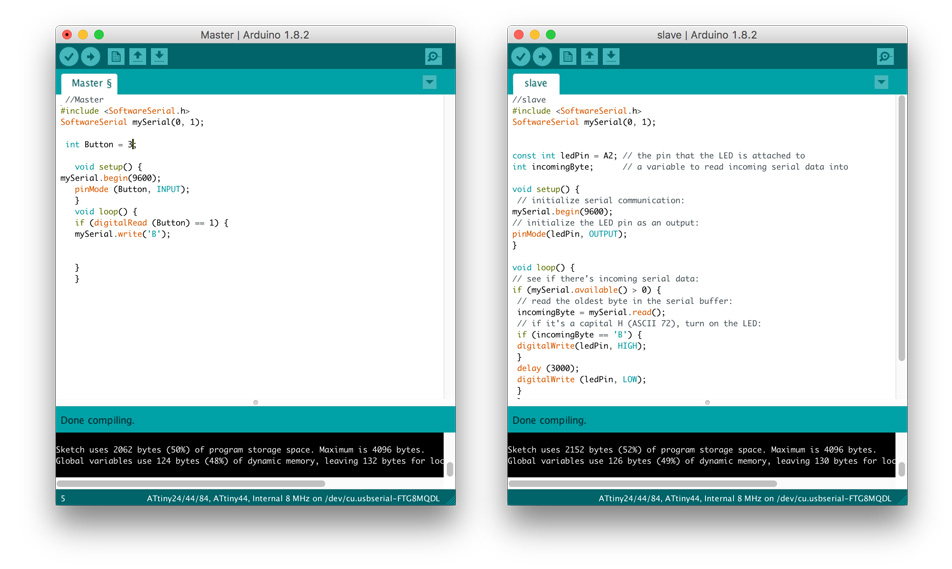The width and height of the screenshot is (952, 569).
Task: Click 'Sketch uses 2152 bytes' console line
Action: [692, 450]
